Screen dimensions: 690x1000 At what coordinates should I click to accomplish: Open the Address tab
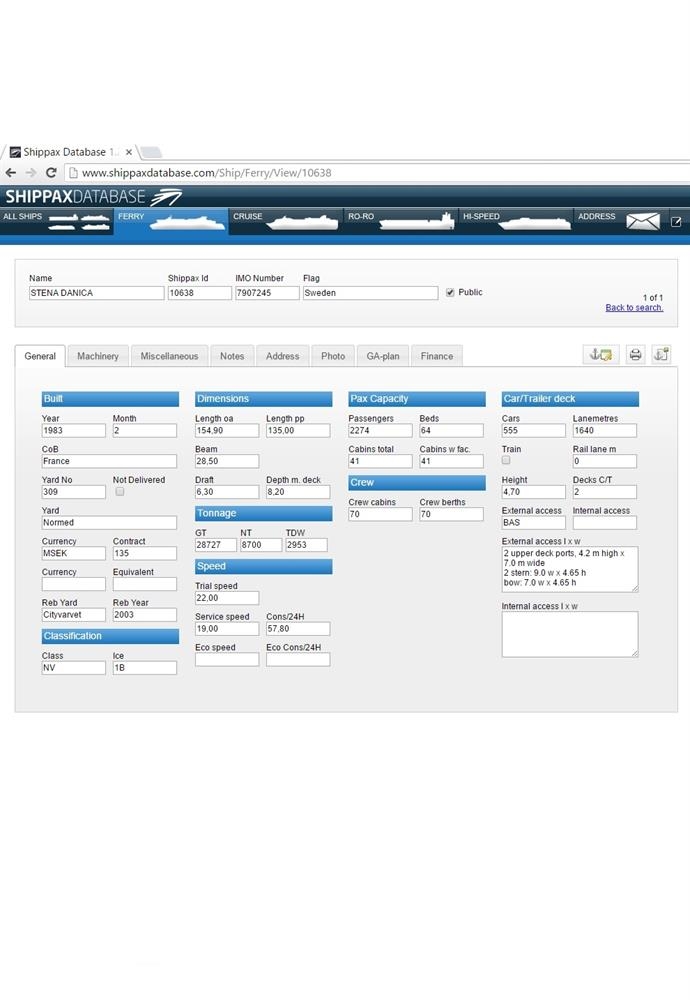pos(283,356)
